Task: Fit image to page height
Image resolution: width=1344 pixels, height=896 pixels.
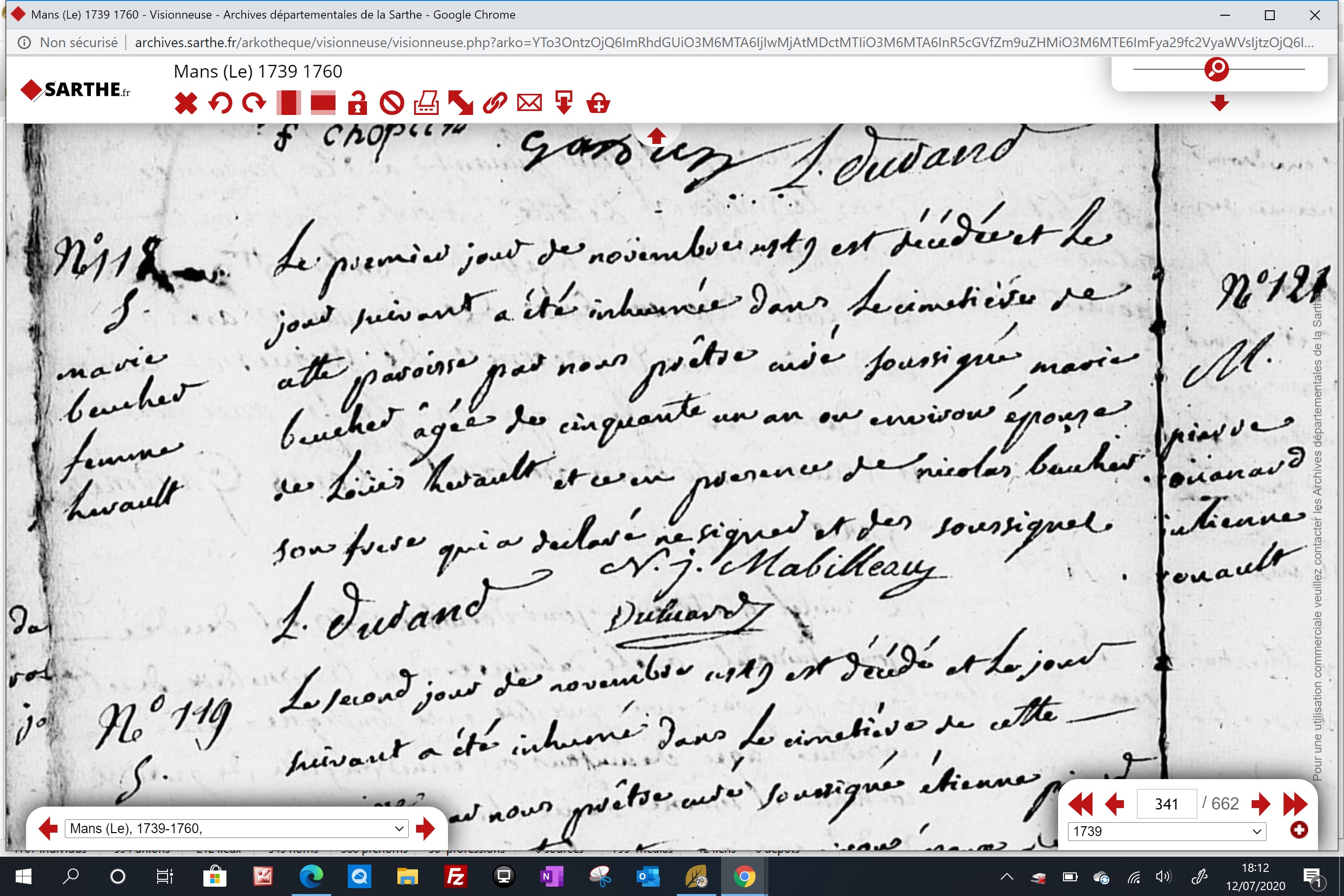Action: pos(288,104)
